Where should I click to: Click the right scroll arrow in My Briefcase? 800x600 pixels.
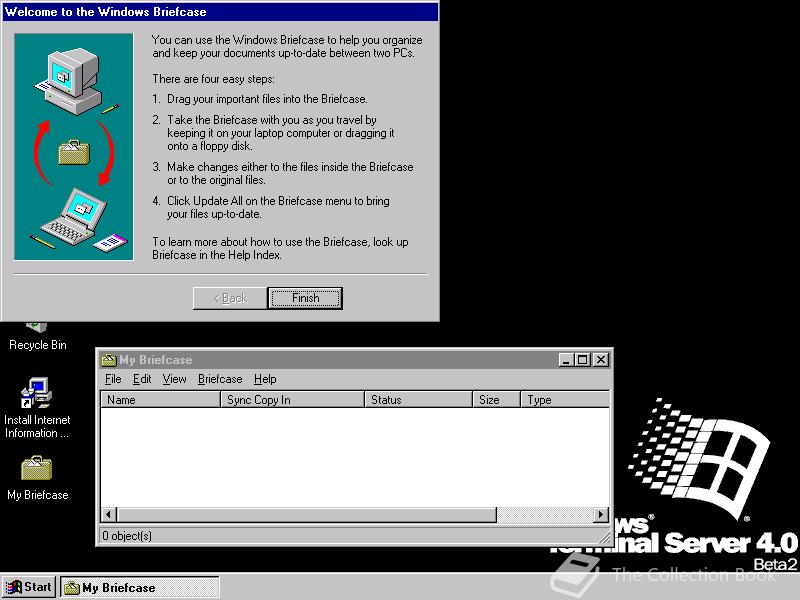coord(602,514)
